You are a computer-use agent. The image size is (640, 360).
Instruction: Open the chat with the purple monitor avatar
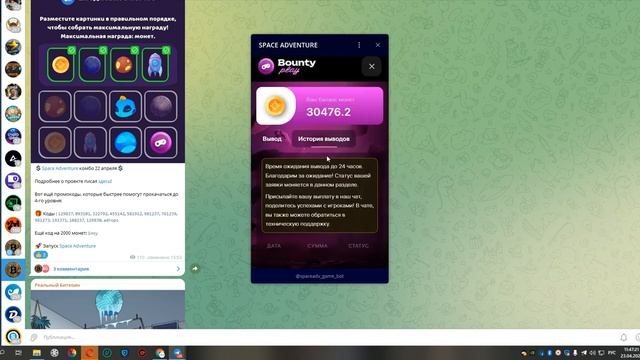pos(13,180)
